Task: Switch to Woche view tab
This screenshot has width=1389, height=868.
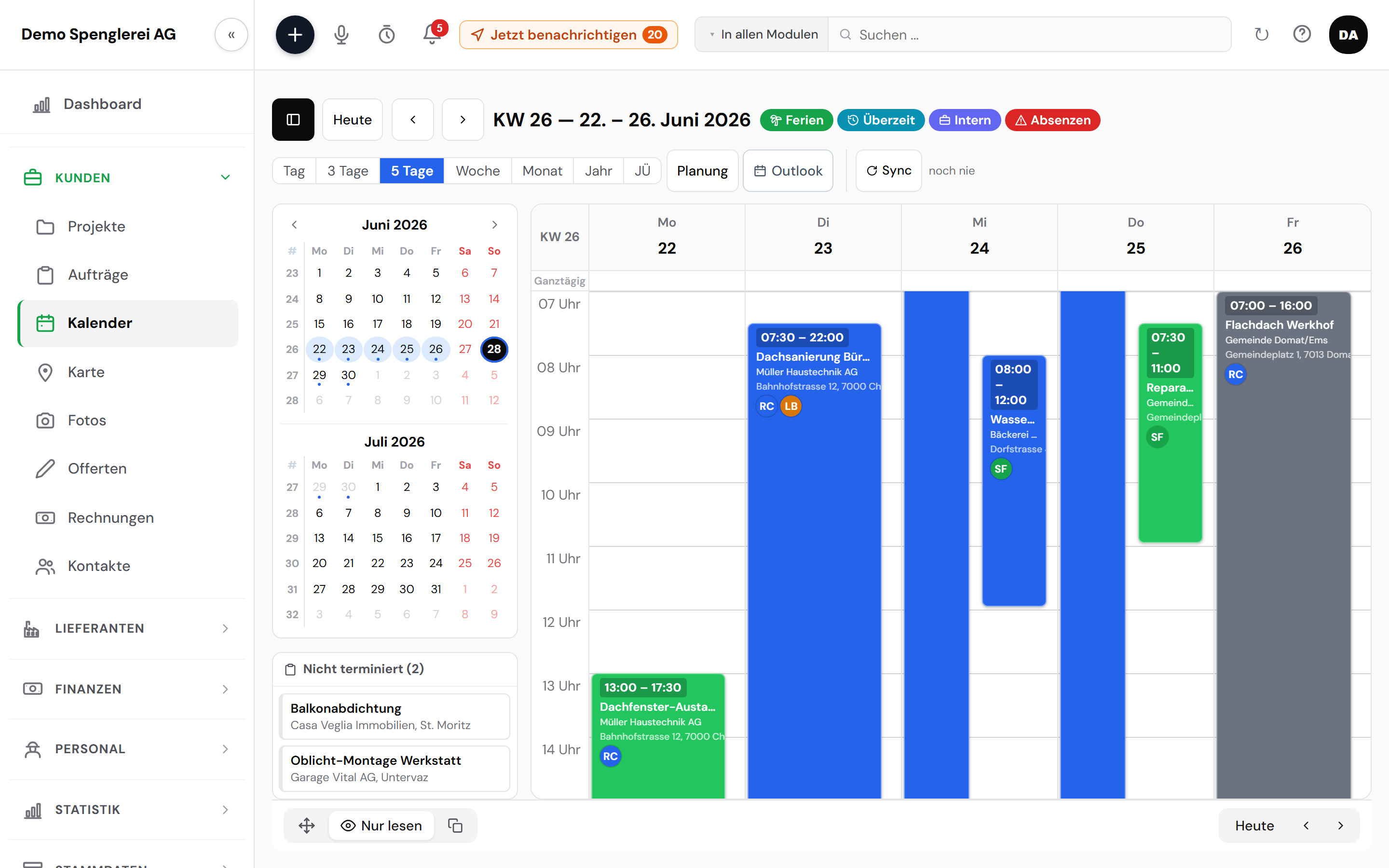Action: pyautogui.click(x=477, y=171)
